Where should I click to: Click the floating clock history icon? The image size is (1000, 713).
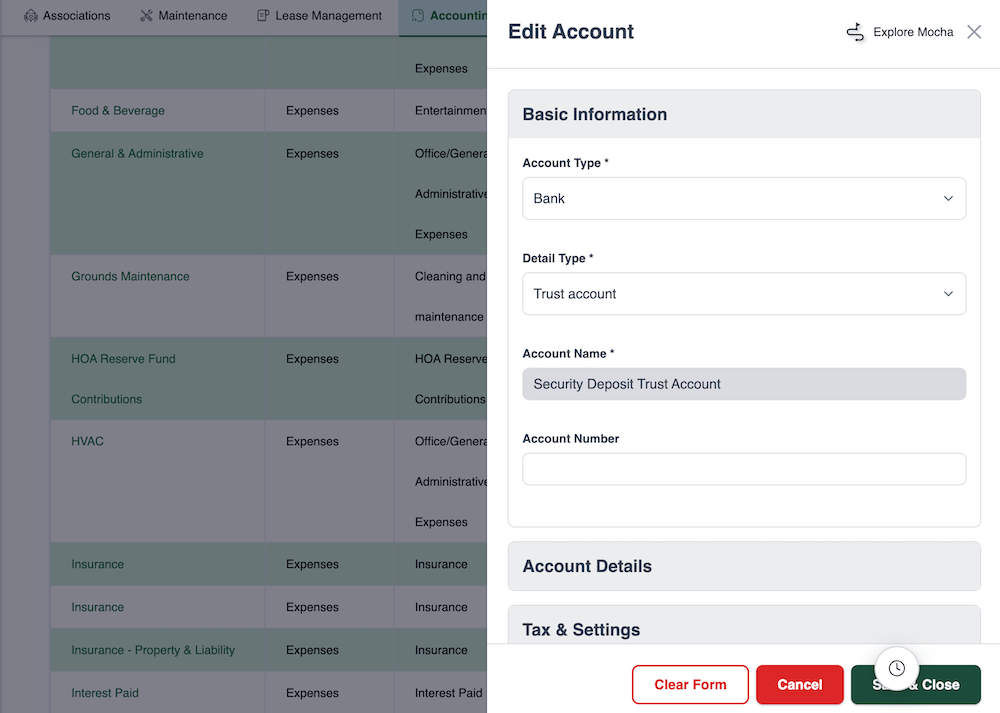coord(897,668)
